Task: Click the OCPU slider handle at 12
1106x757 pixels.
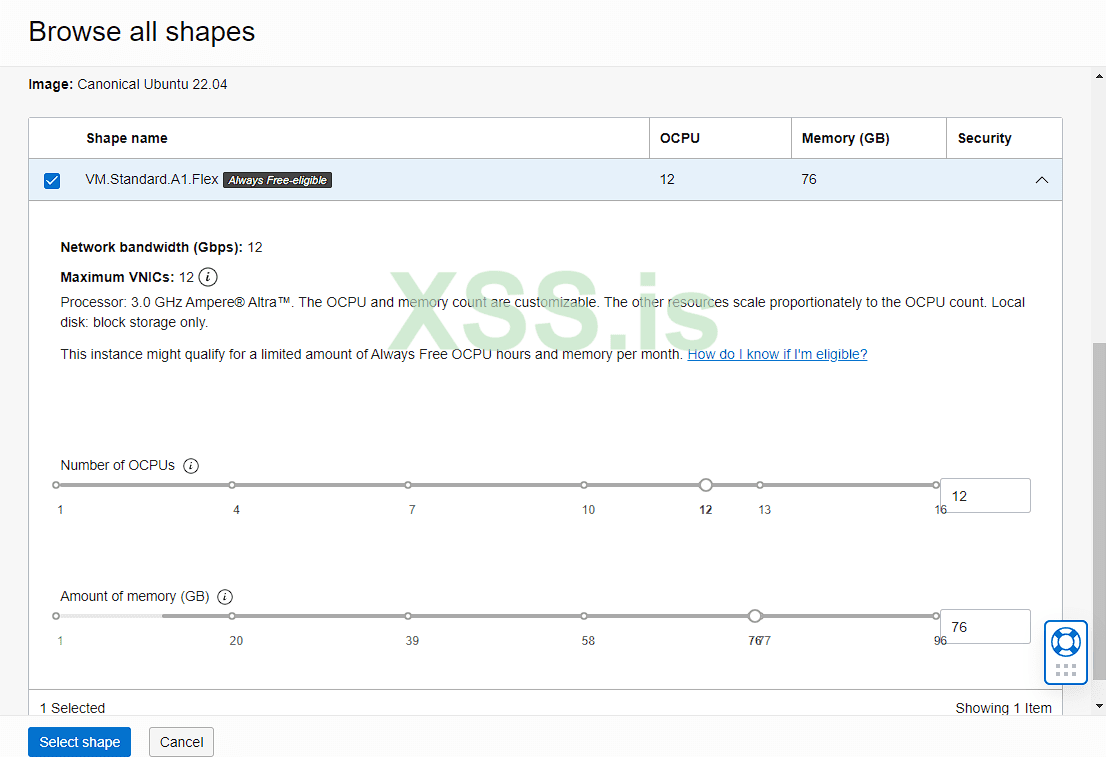Action: point(706,485)
